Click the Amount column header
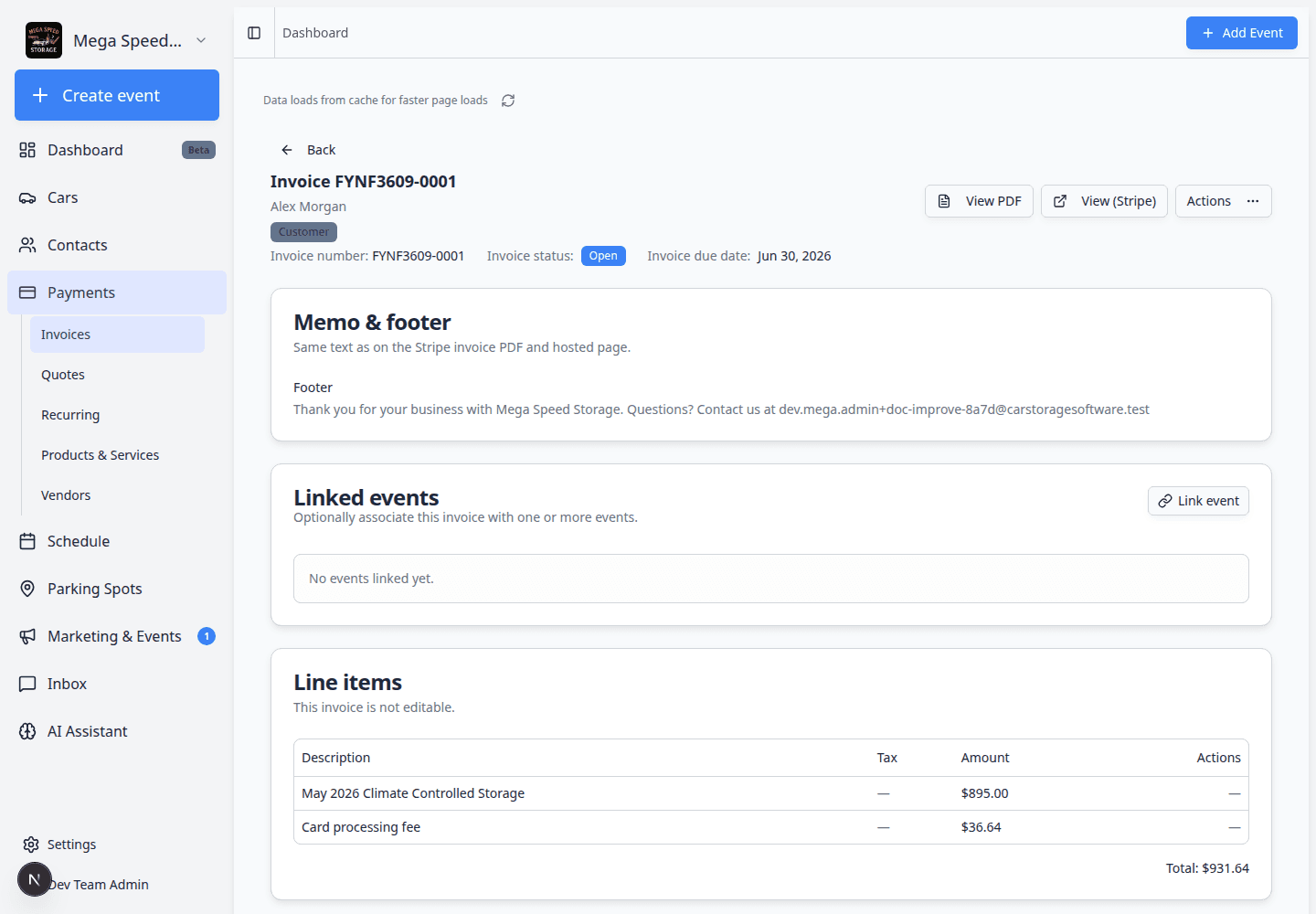Screen dimensions: 1316x914 click(x=985, y=758)
